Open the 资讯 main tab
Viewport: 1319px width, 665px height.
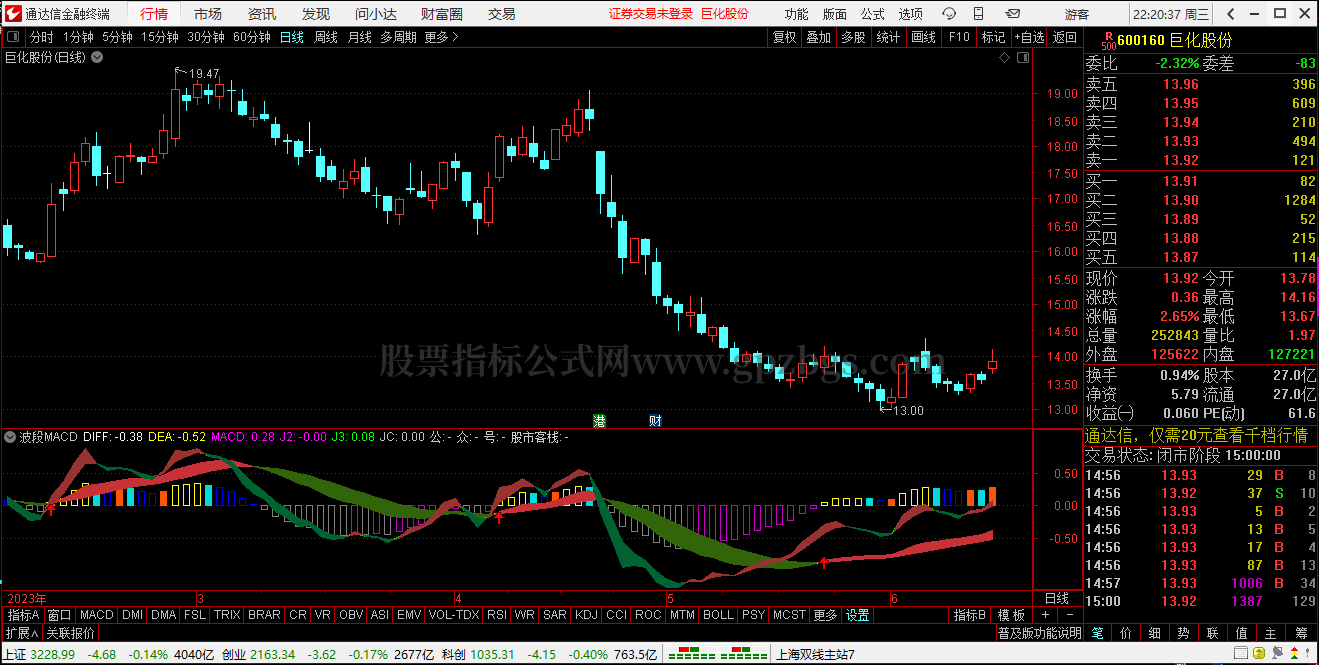pyautogui.click(x=262, y=14)
